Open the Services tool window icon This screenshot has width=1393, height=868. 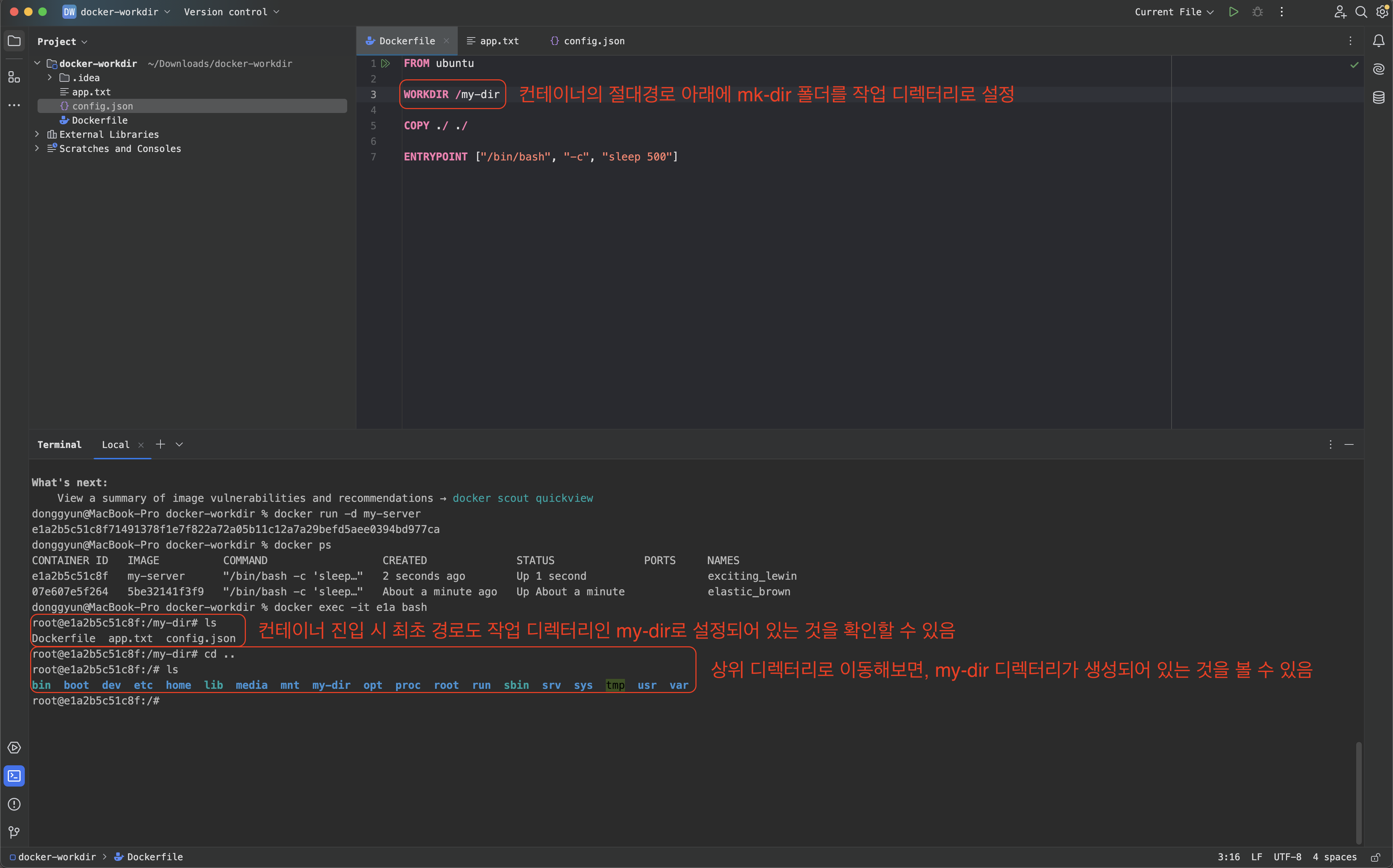click(x=14, y=748)
